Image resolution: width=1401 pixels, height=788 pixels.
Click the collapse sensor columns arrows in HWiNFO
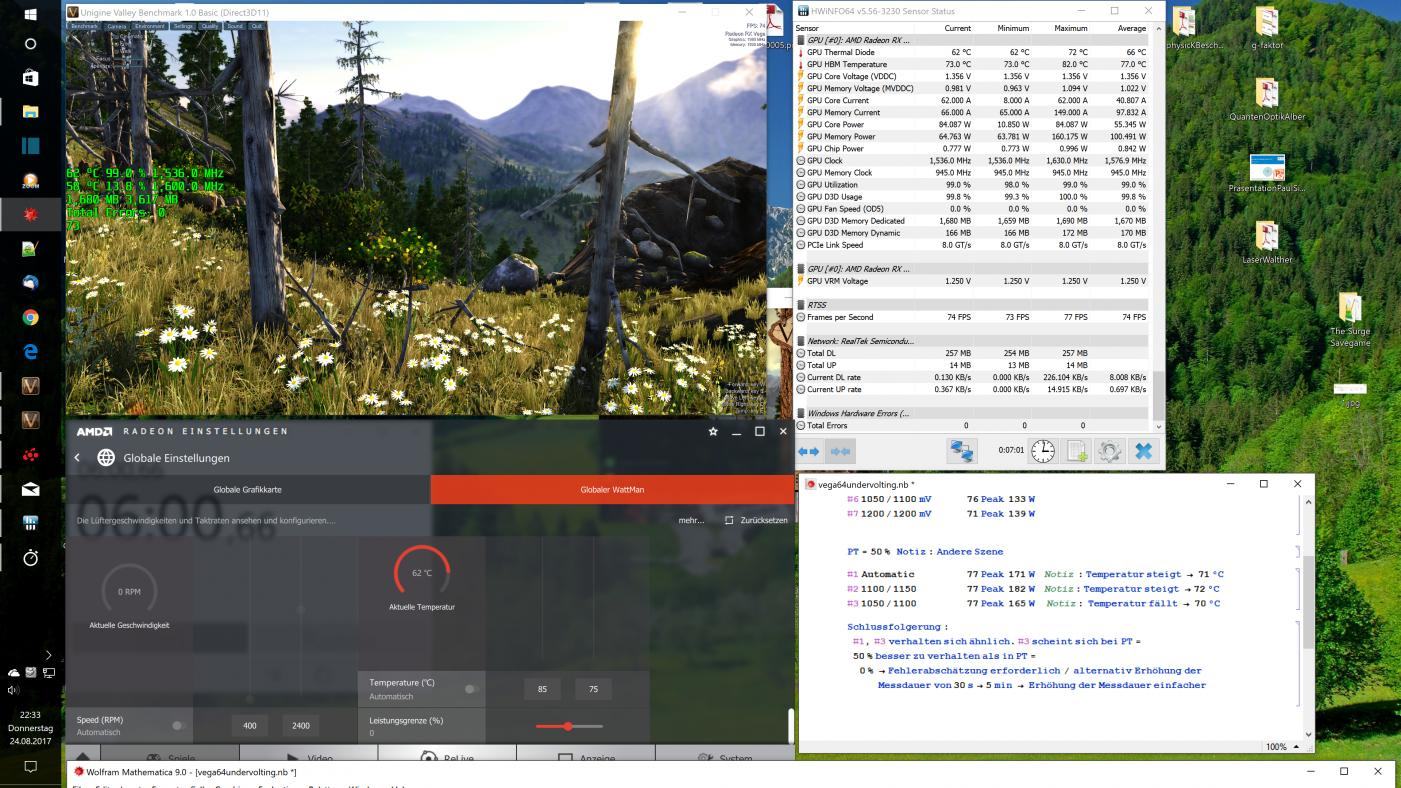pyautogui.click(x=841, y=452)
